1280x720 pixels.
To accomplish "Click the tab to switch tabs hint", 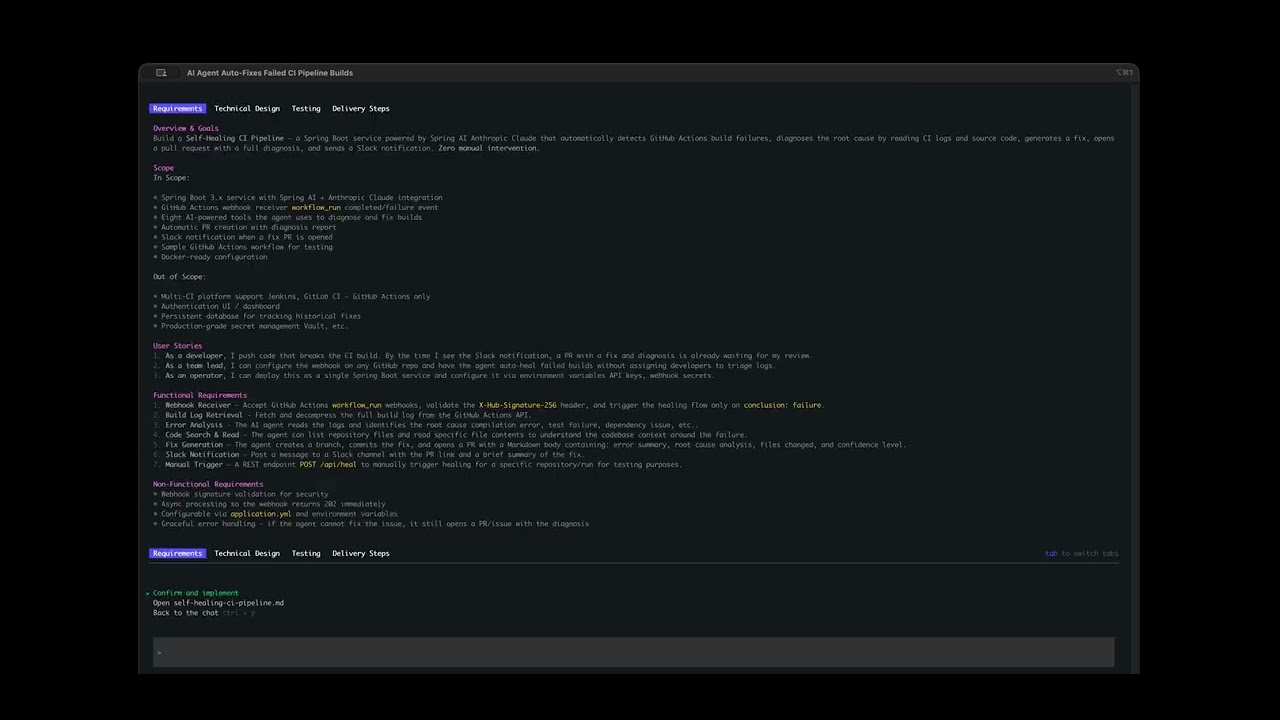I will click(1081, 553).
